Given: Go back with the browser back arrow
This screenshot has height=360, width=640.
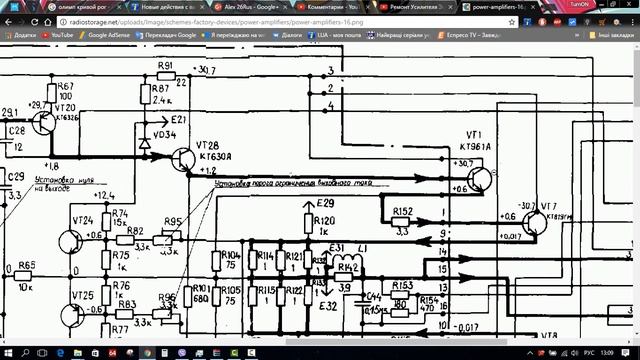Looking at the screenshot, I should (8, 22).
